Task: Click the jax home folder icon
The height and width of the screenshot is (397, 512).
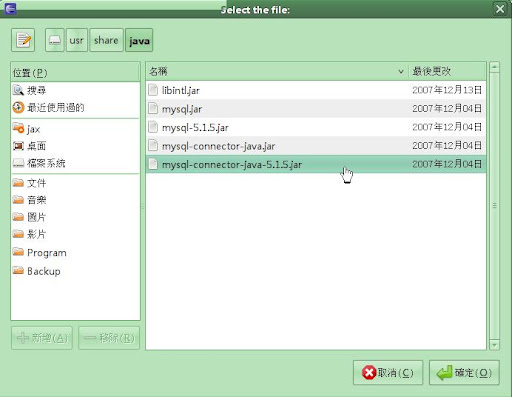Action: [x=18, y=128]
